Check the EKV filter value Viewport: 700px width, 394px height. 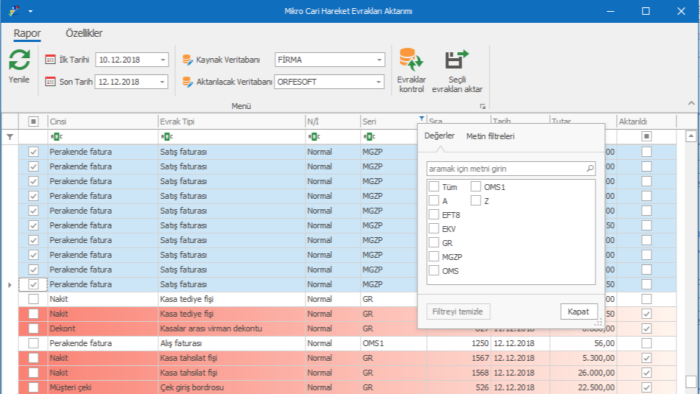(434, 228)
